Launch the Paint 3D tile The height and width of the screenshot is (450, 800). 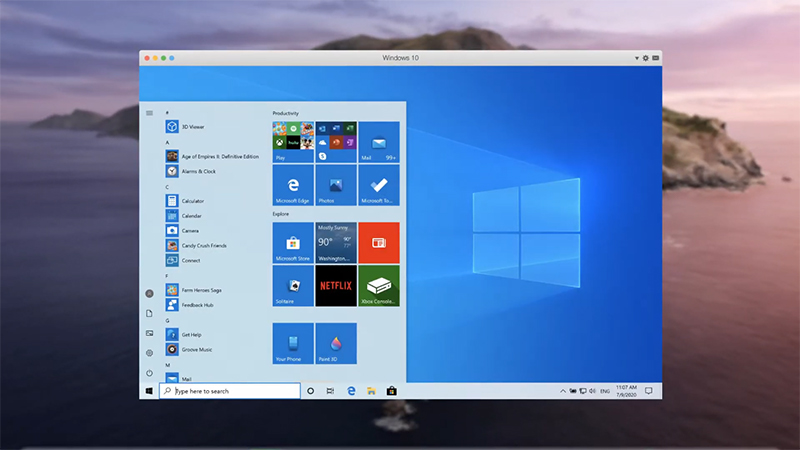(x=336, y=343)
